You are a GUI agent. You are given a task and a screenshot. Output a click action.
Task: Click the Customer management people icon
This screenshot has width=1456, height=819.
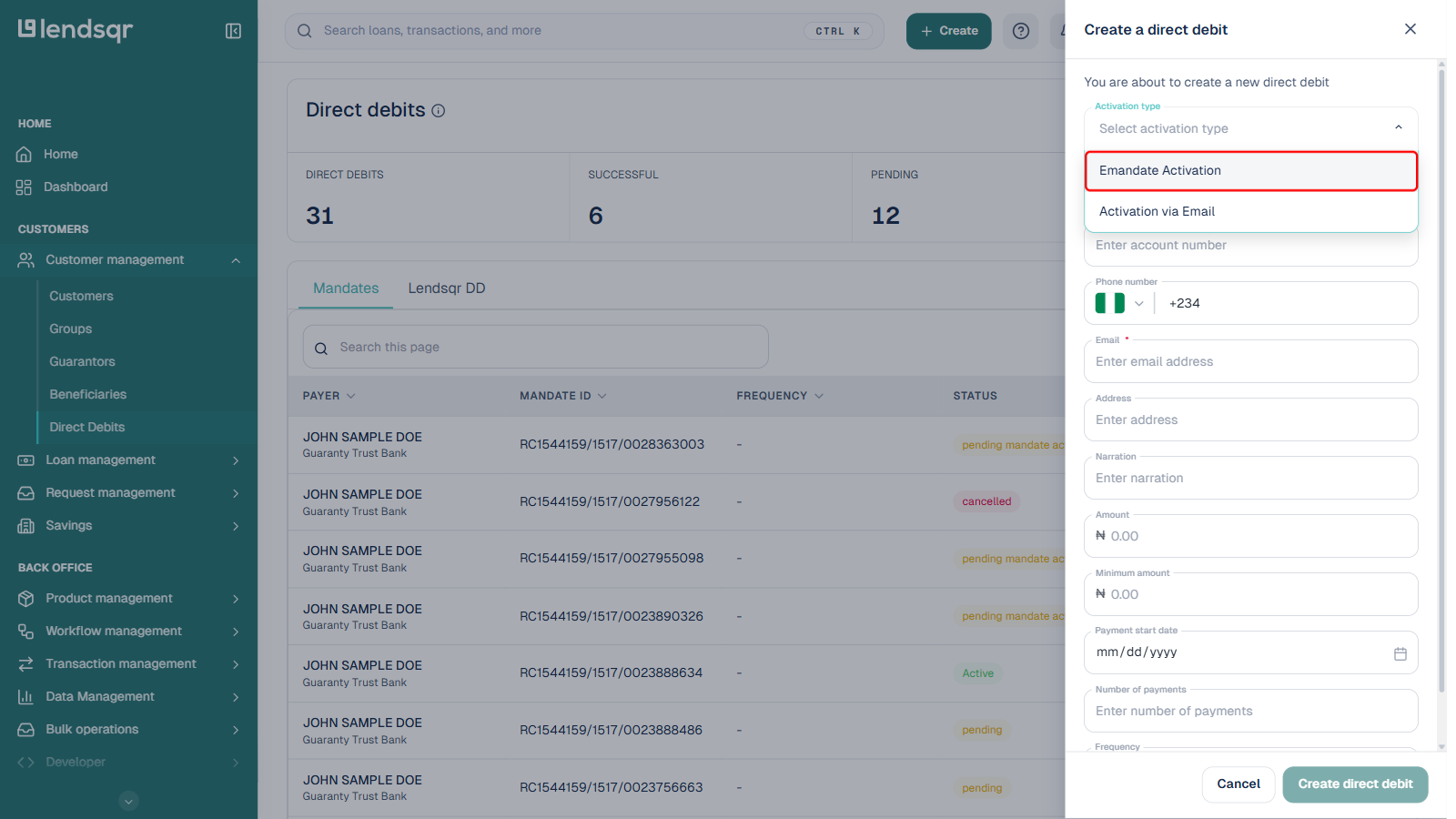coord(25,260)
